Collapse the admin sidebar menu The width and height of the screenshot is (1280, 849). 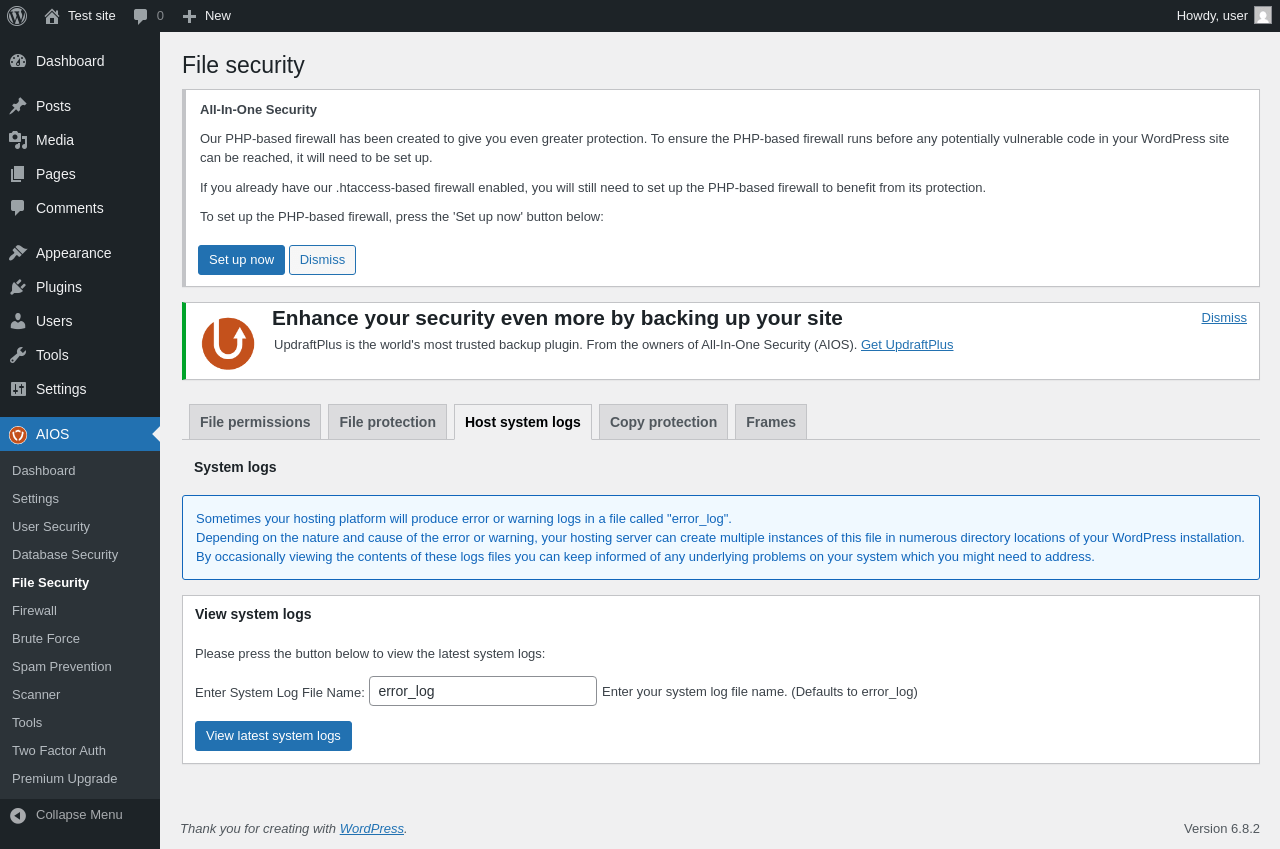click(x=80, y=815)
